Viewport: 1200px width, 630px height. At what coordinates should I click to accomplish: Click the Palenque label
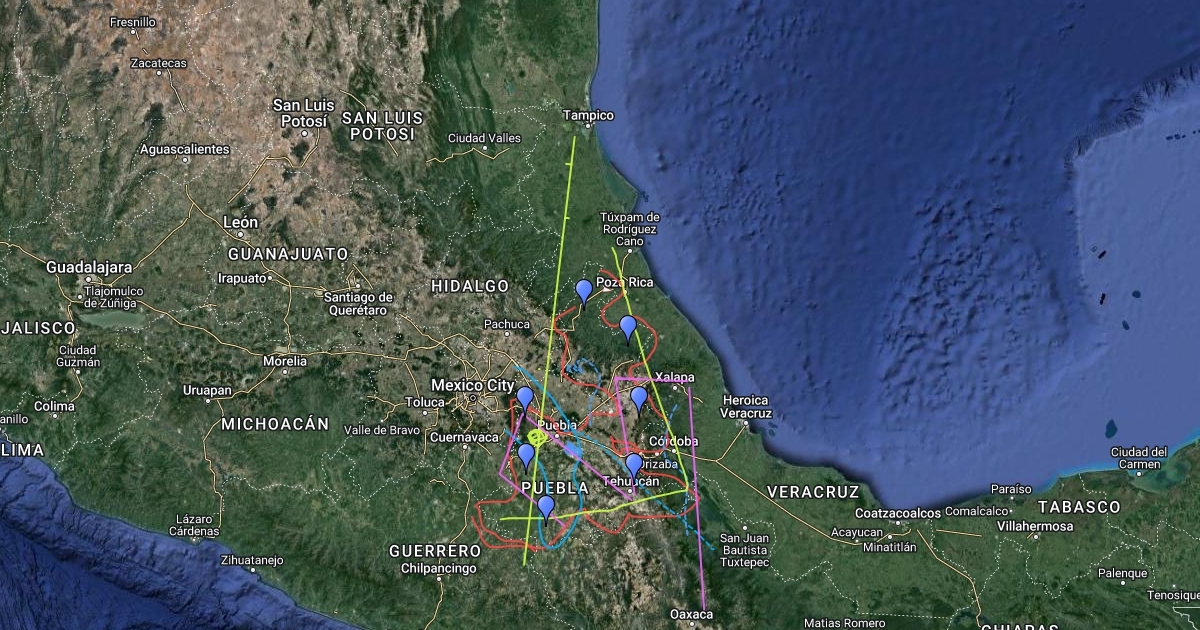click(x=1122, y=573)
